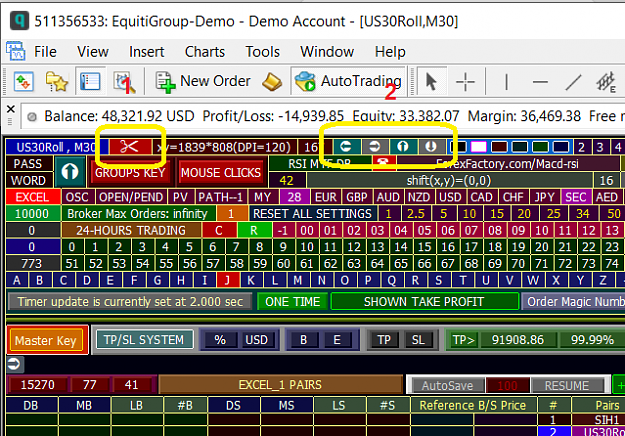Toggle 24-HOURS TRADING
Viewport: 625px width, 436px height.
click(131, 230)
